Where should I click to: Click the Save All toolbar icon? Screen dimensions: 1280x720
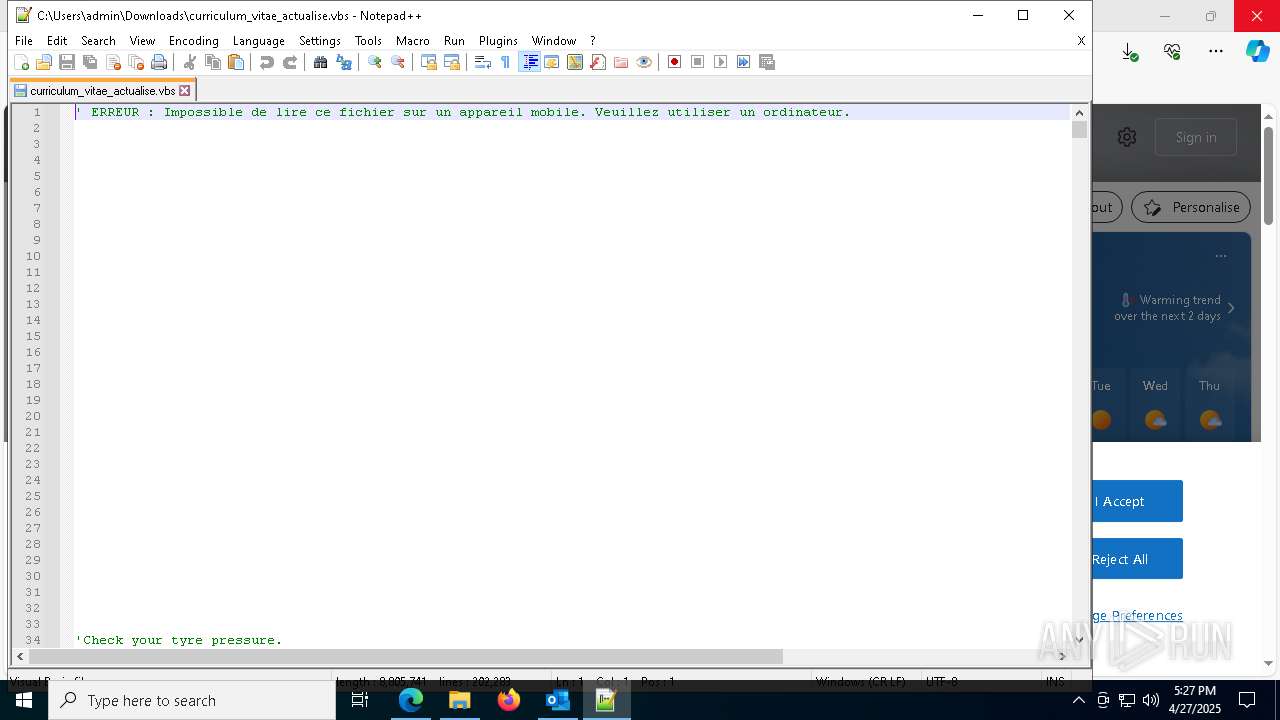(x=90, y=62)
